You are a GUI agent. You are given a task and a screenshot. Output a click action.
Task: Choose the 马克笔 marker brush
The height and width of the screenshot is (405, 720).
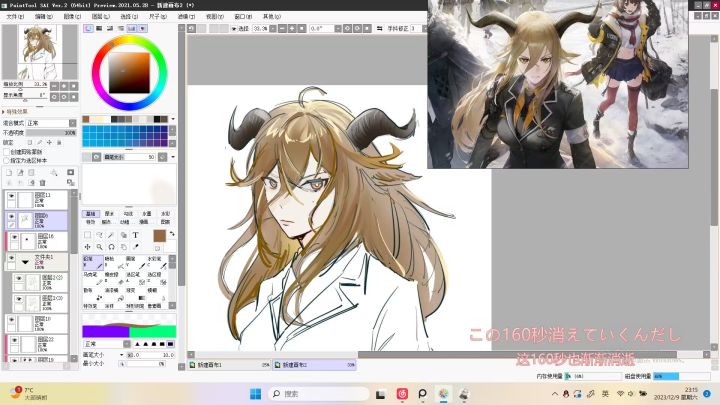pyautogui.click(x=93, y=278)
